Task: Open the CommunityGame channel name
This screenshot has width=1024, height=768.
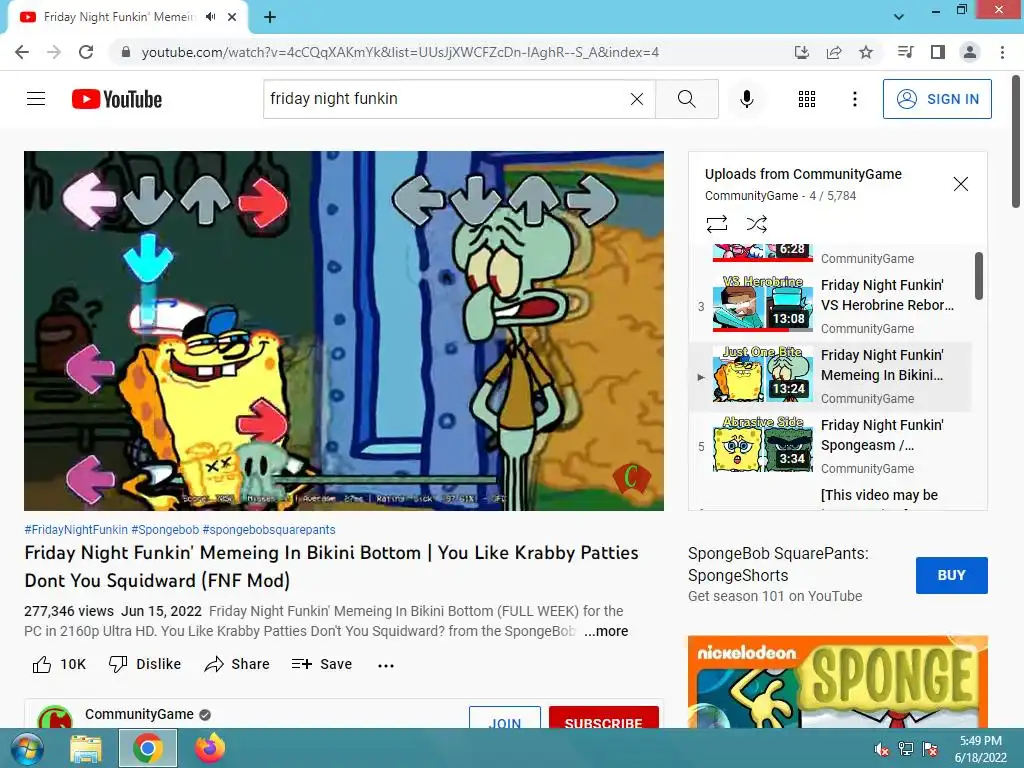Action: point(139,714)
